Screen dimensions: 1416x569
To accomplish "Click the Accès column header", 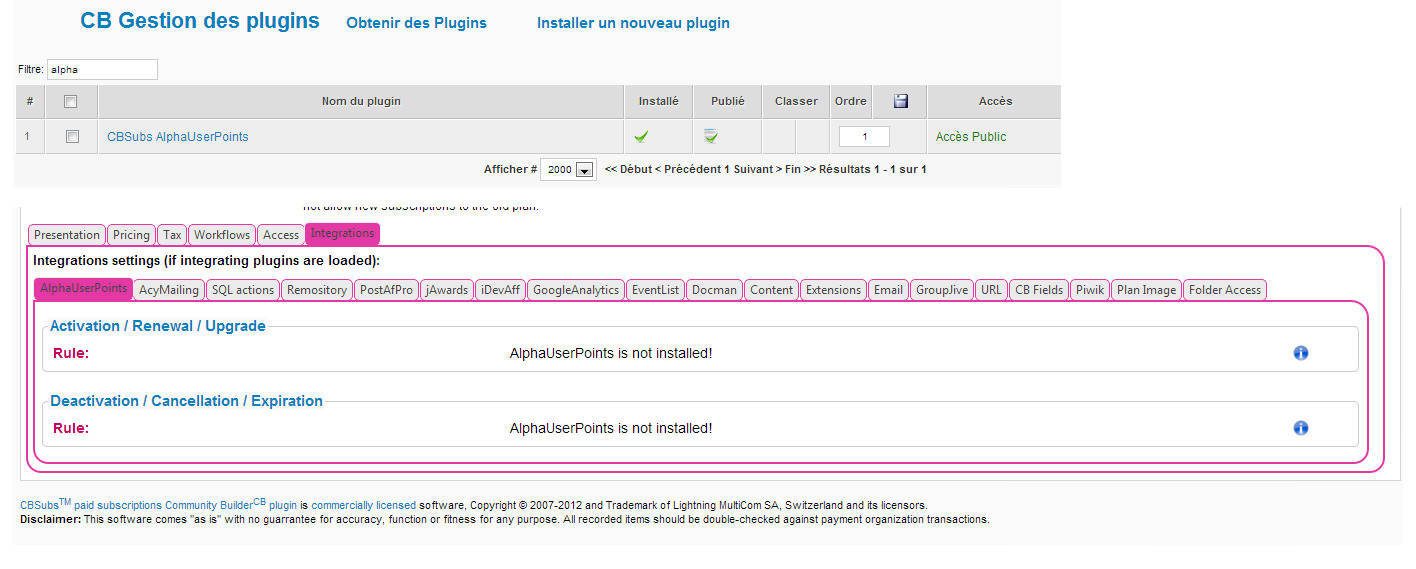I will [x=995, y=101].
